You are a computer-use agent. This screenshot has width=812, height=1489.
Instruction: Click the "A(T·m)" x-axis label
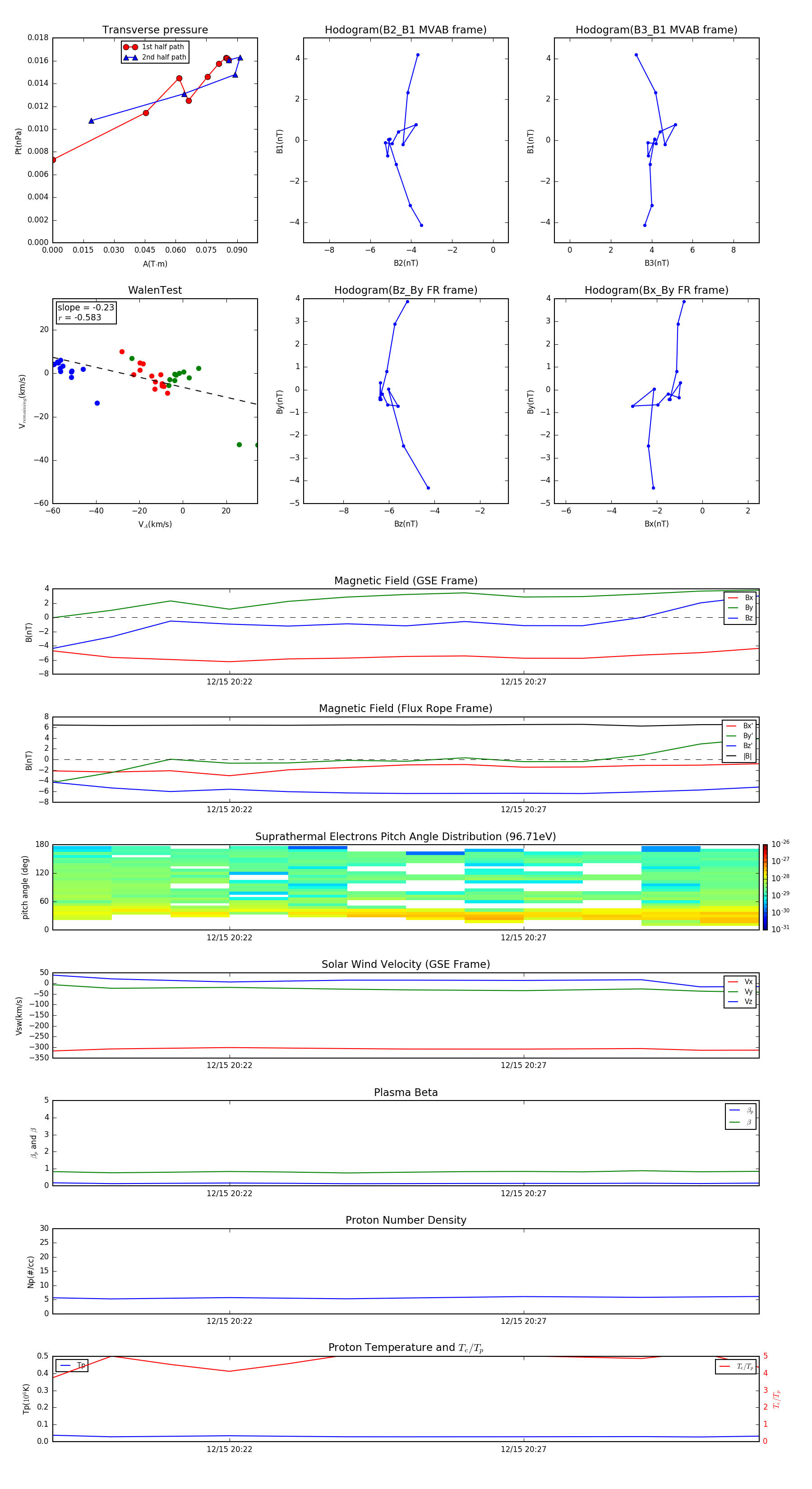click(155, 264)
